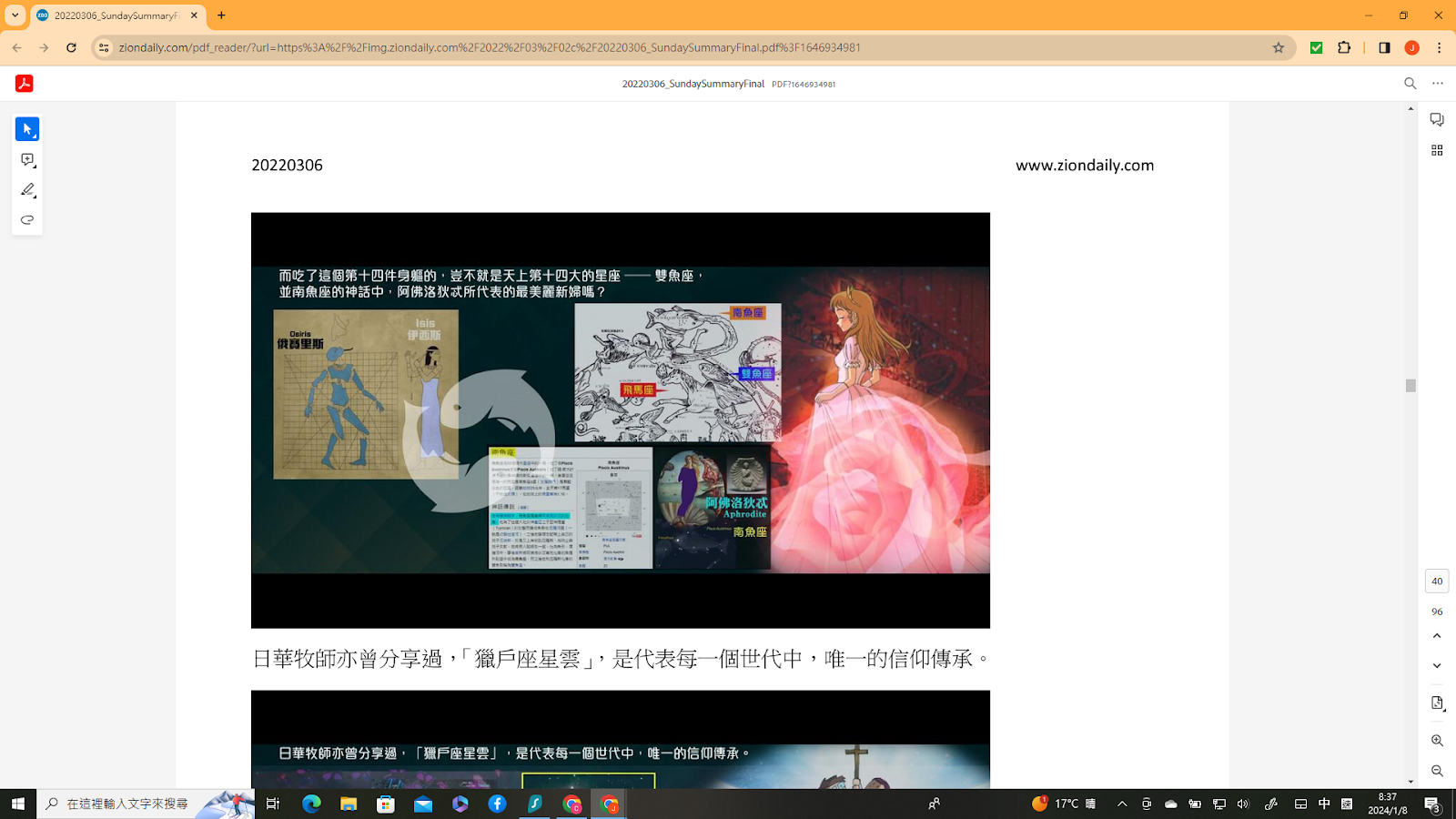The width and height of the screenshot is (1456, 819).
Task: Open File Explorer from taskbar
Action: click(349, 804)
